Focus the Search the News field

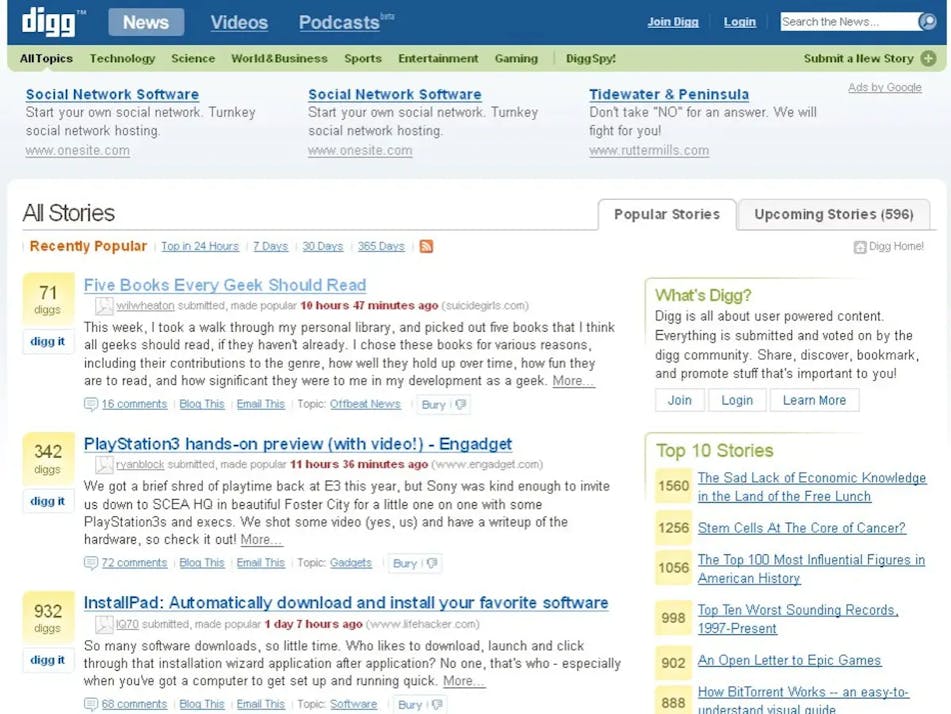pyautogui.click(x=846, y=22)
